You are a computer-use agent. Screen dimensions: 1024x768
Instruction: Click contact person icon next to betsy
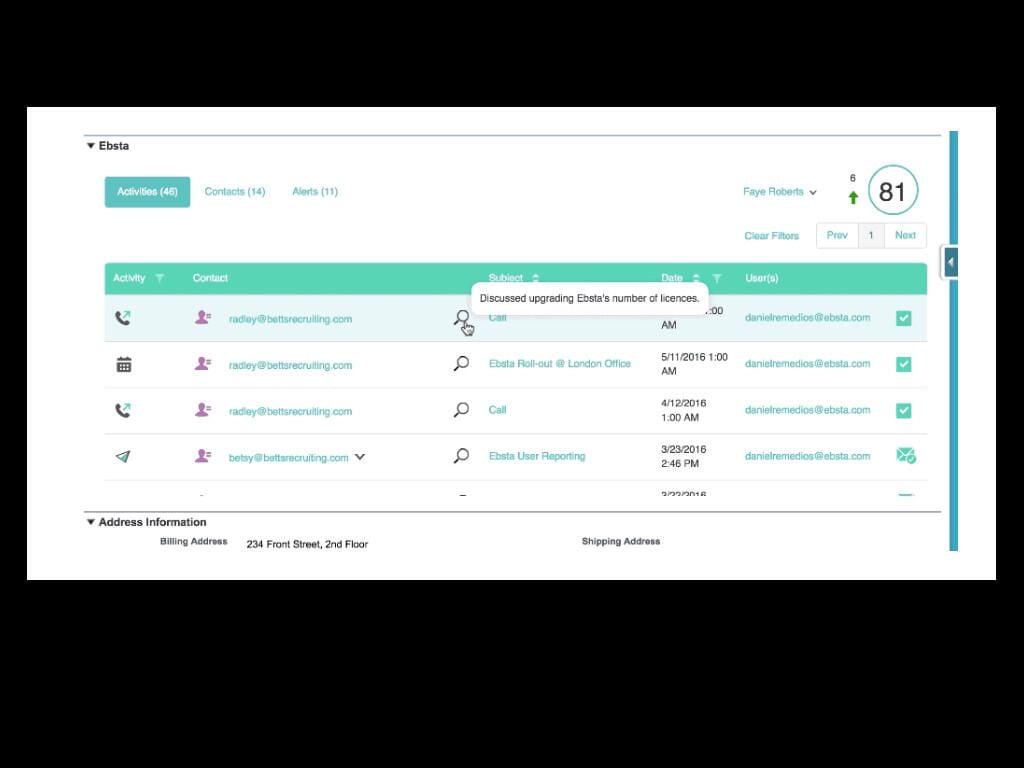(202, 455)
